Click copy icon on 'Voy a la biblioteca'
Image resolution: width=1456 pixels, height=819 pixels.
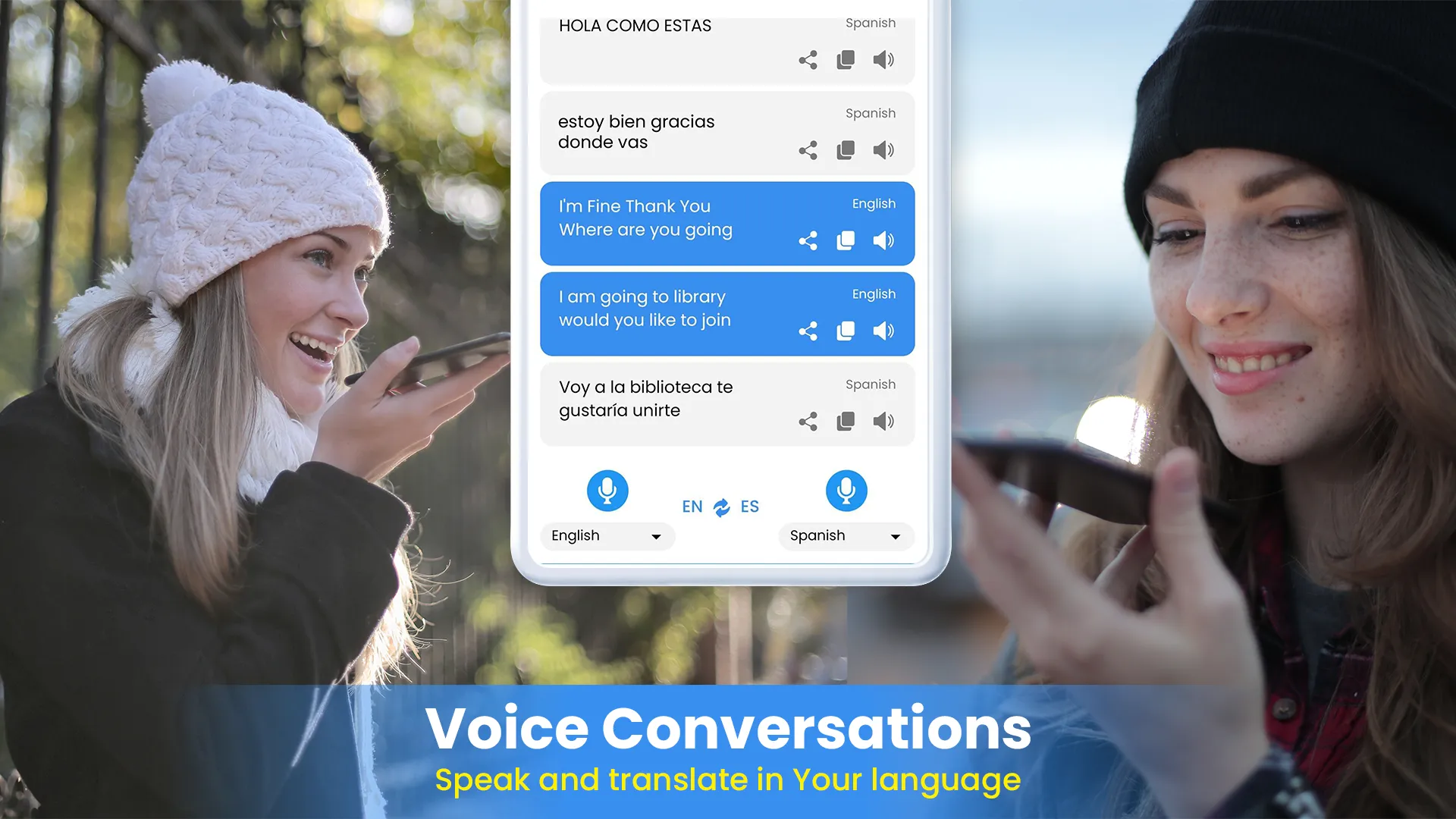pyautogui.click(x=845, y=420)
